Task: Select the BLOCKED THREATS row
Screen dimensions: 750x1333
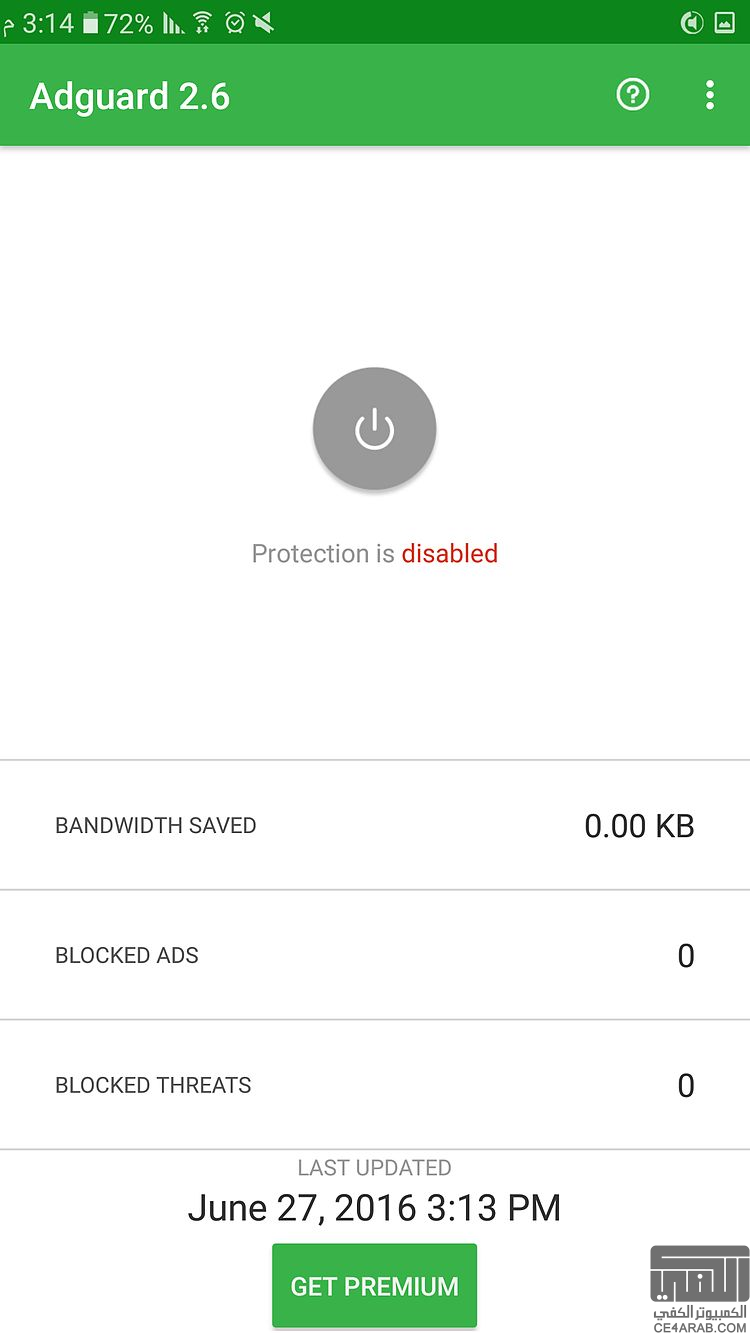Action: pos(375,1085)
